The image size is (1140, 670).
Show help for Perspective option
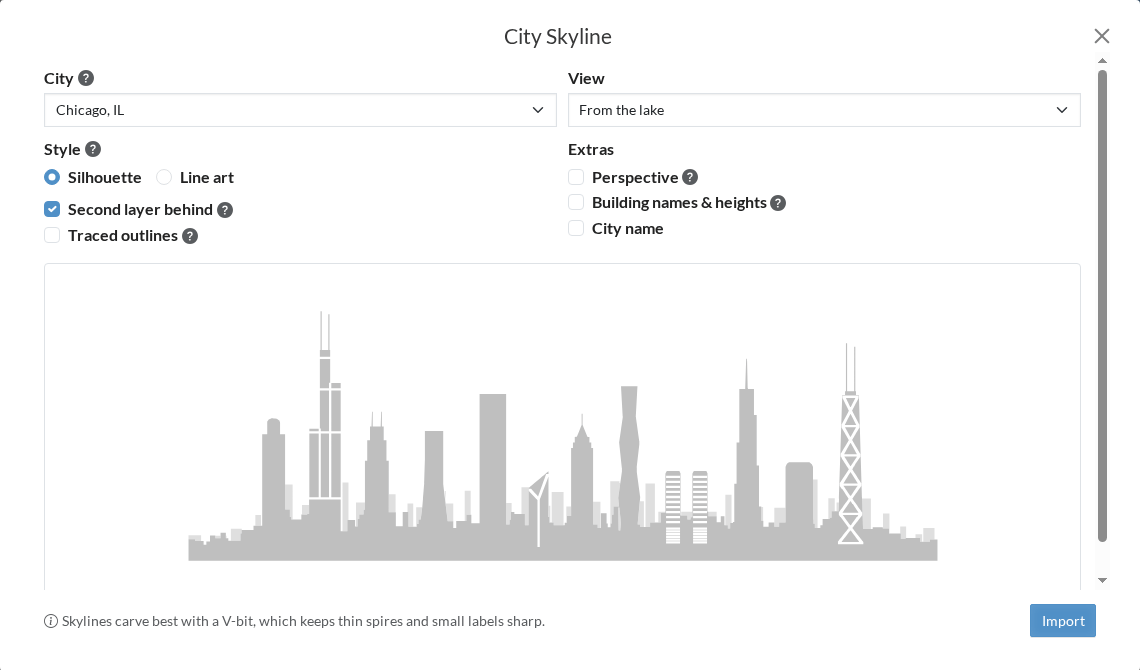pyautogui.click(x=690, y=177)
